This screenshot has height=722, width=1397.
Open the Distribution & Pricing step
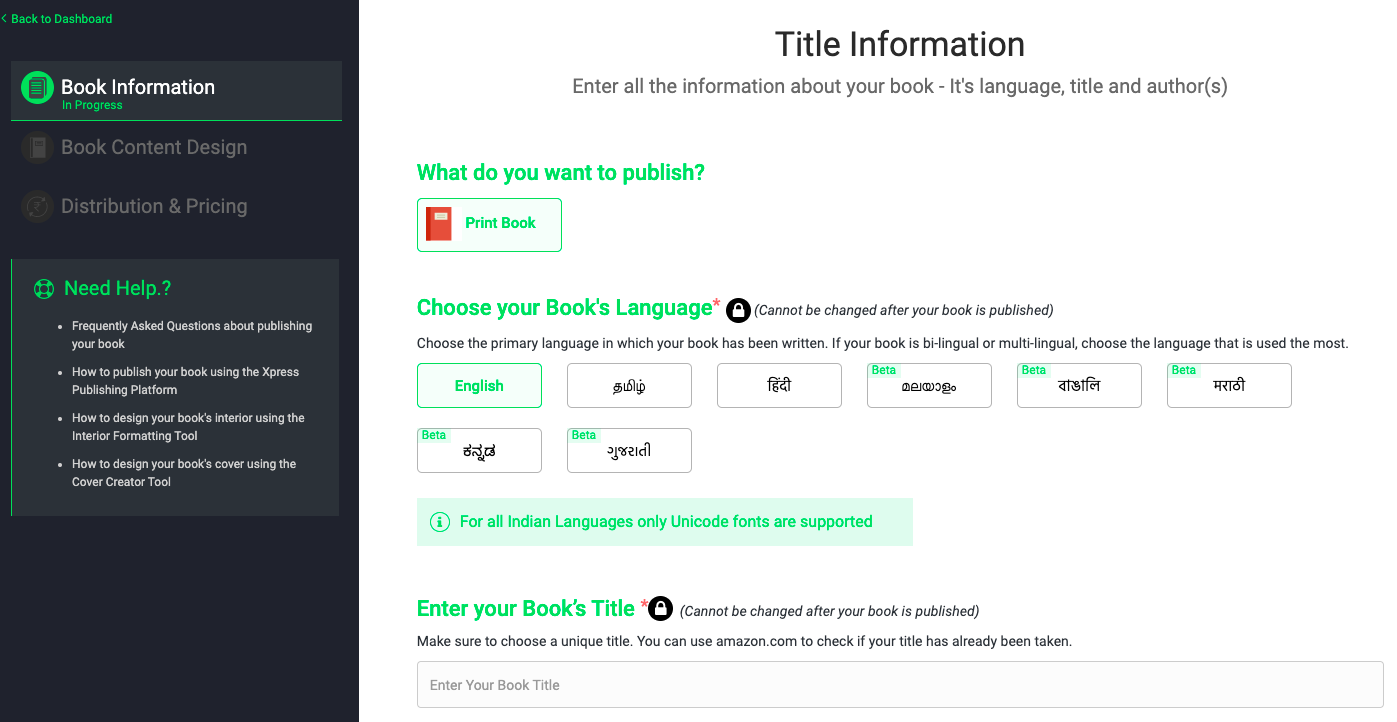154,207
